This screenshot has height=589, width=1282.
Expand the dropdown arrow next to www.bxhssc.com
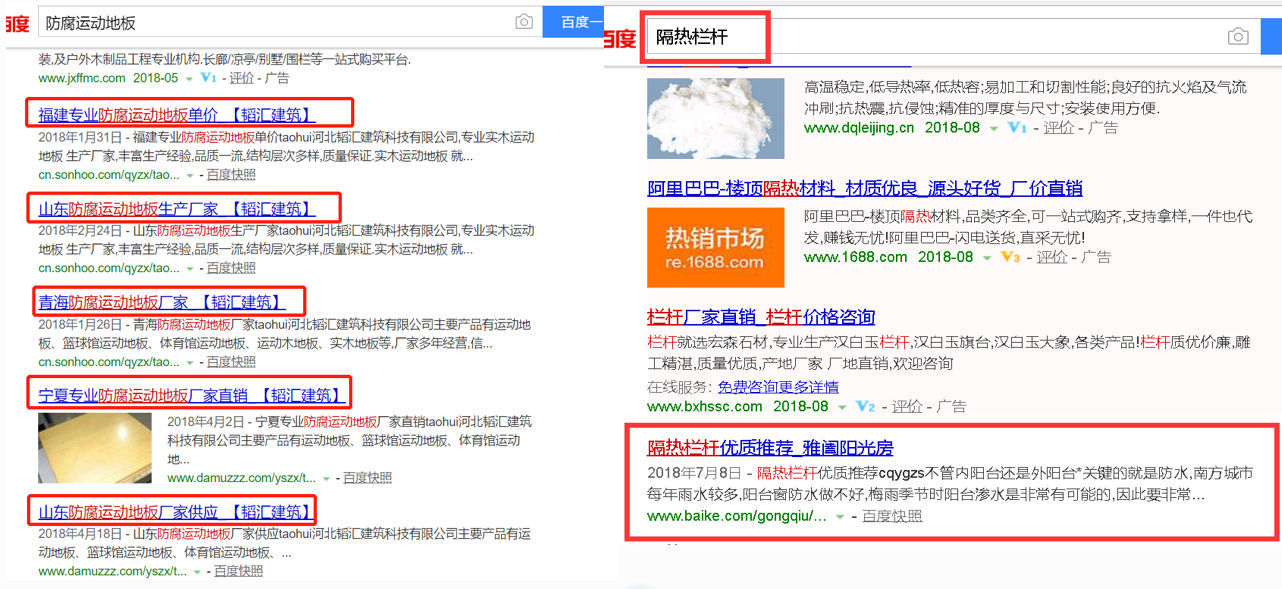coord(842,407)
